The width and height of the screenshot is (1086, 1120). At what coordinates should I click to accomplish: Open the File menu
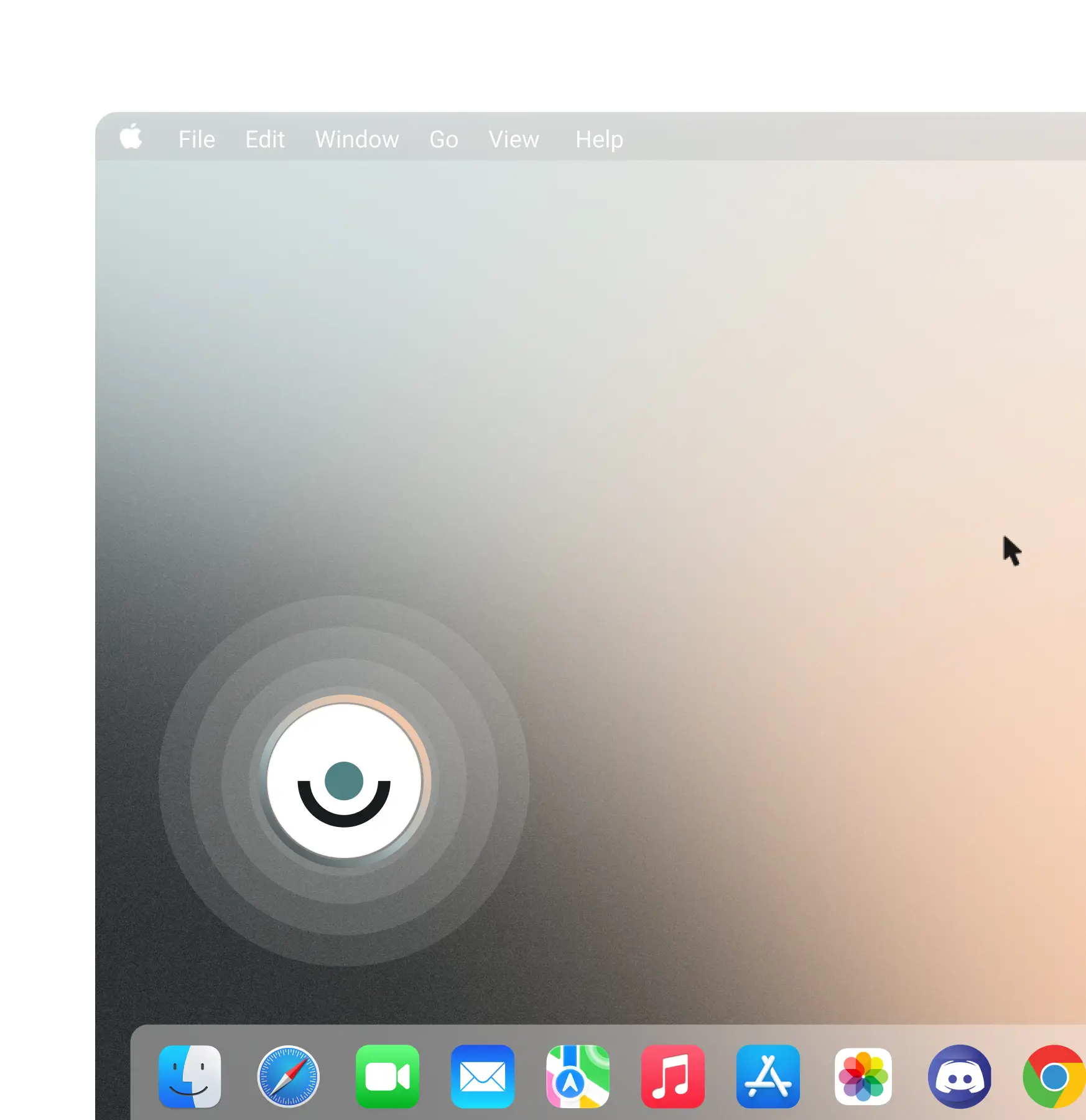(x=197, y=138)
